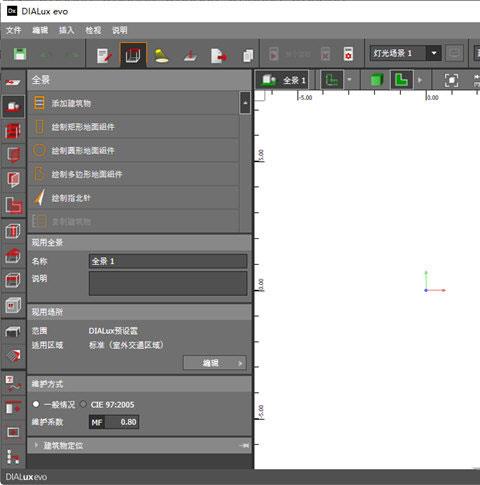This screenshot has height=485, width=480.
Task: Click the empty 说明 description text box
Action: [x=168, y=283]
